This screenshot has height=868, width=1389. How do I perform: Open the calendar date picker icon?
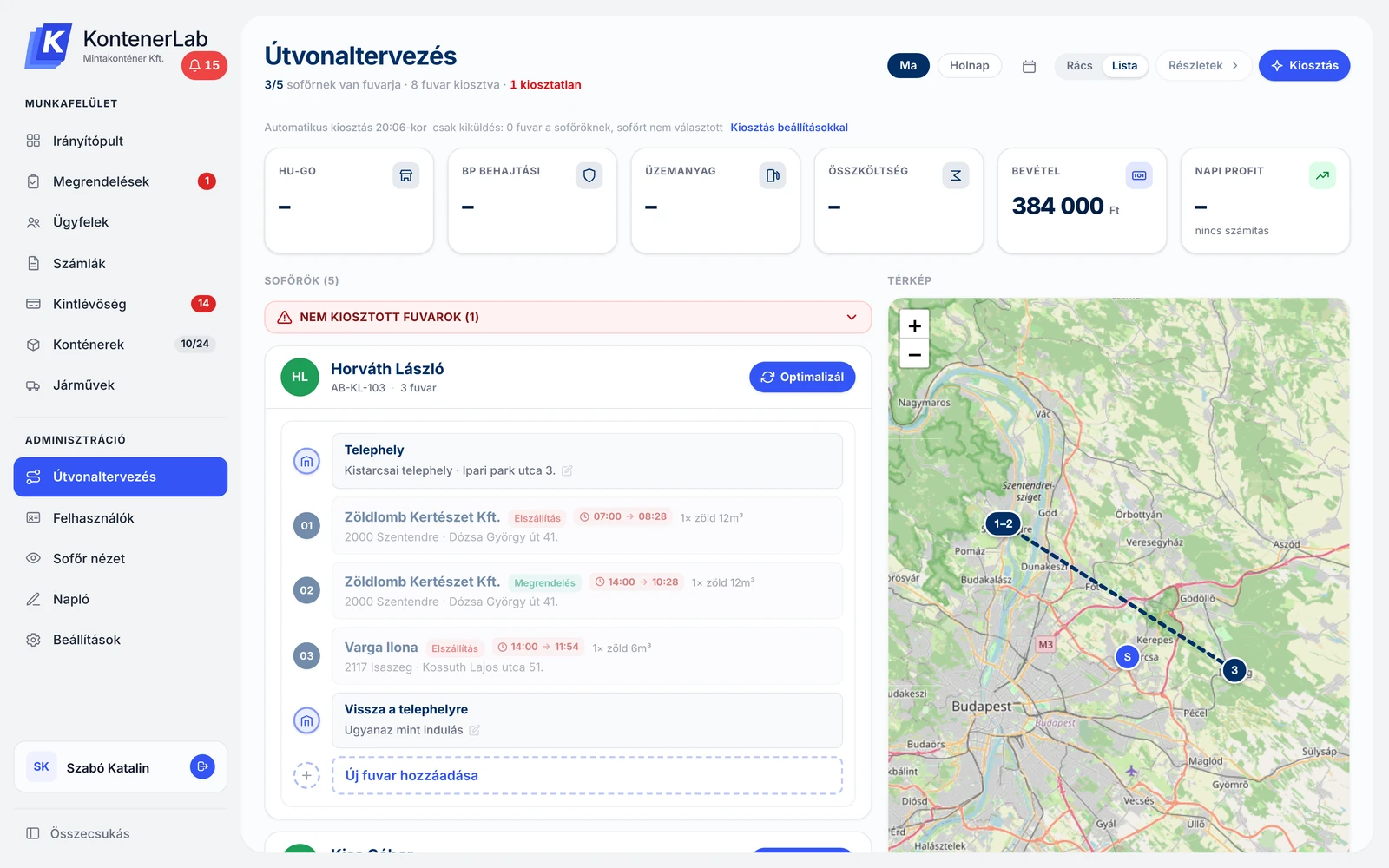coord(1029,66)
